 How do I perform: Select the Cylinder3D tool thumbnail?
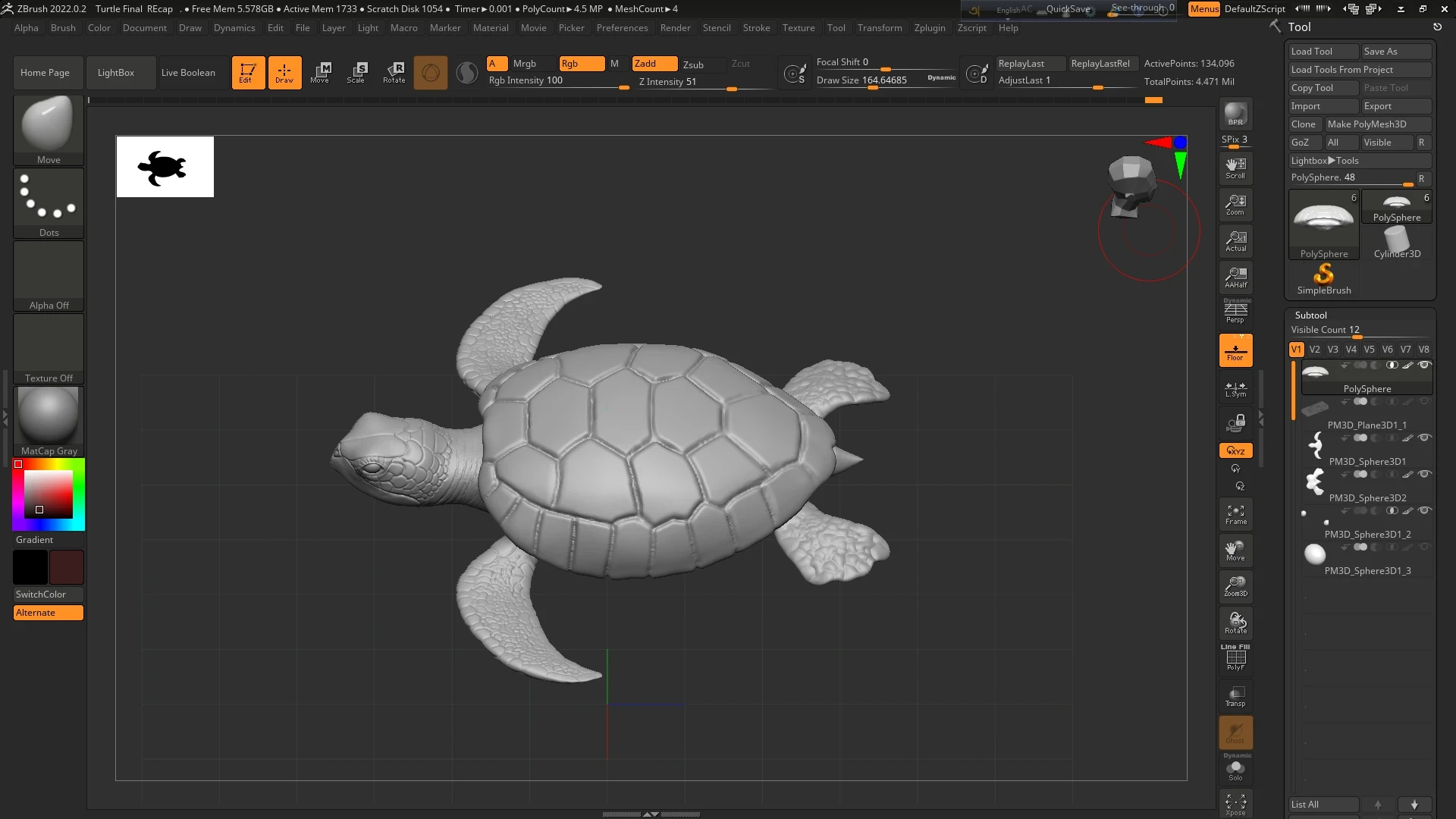[x=1398, y=241]
